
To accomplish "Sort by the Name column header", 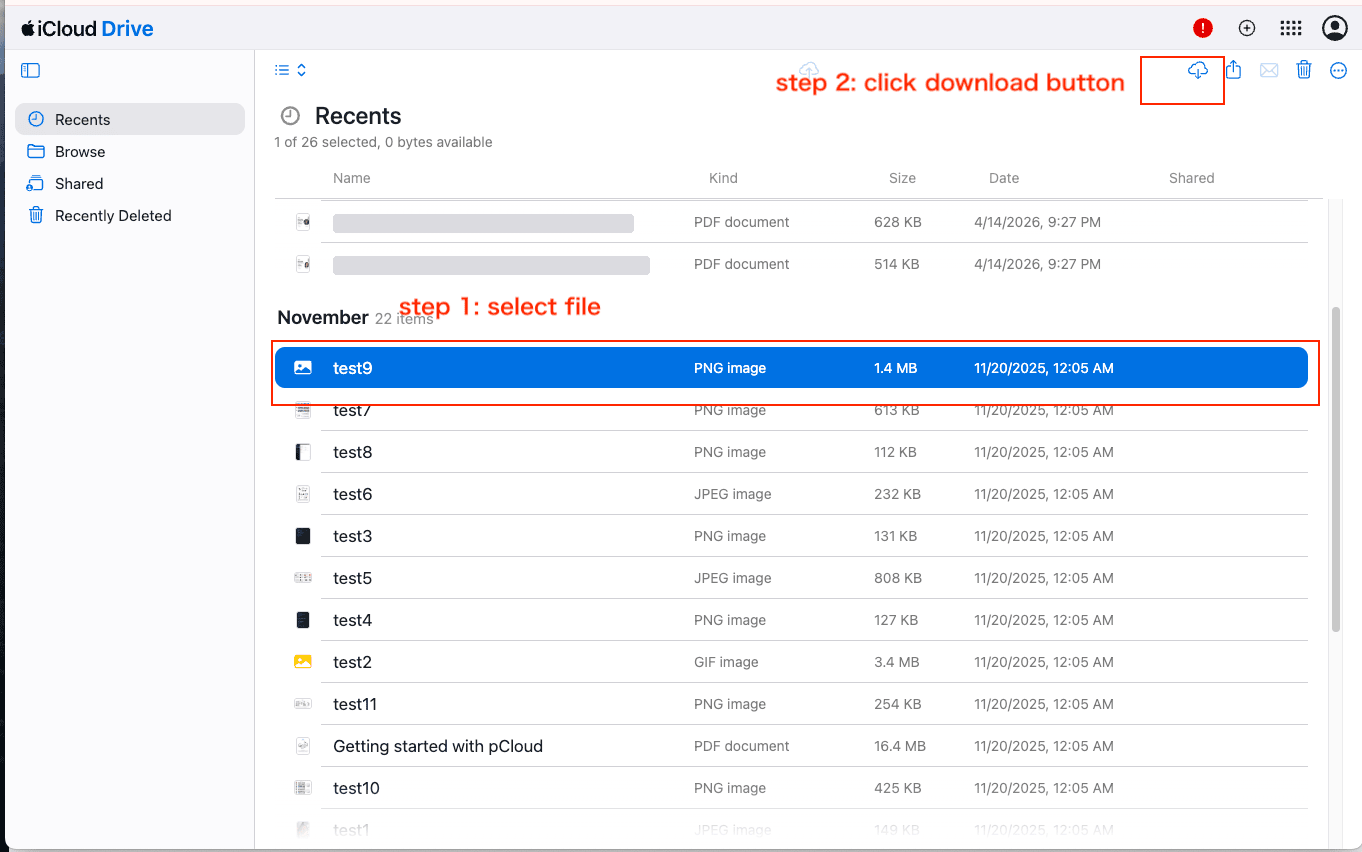I will click(352, 178).
